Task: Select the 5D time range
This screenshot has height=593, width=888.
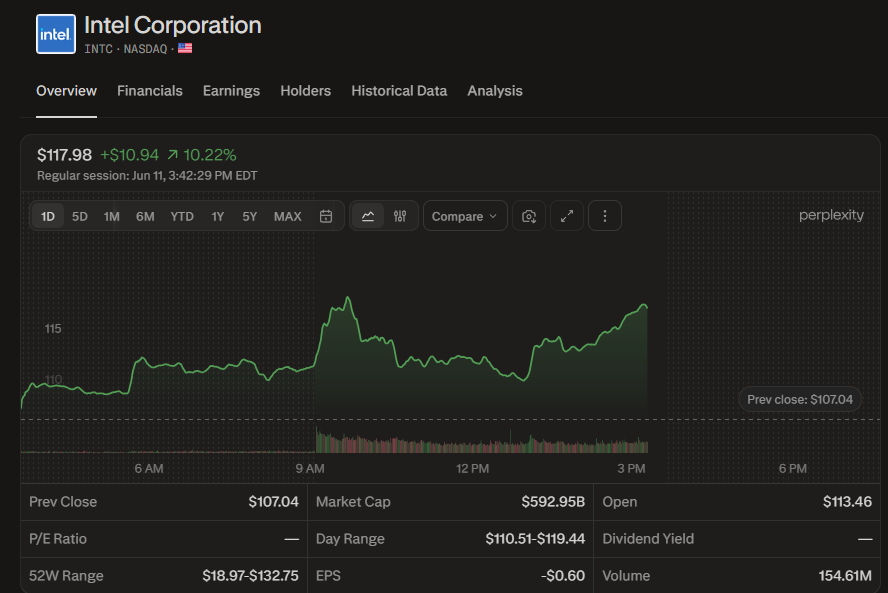Action: [80, 216]
